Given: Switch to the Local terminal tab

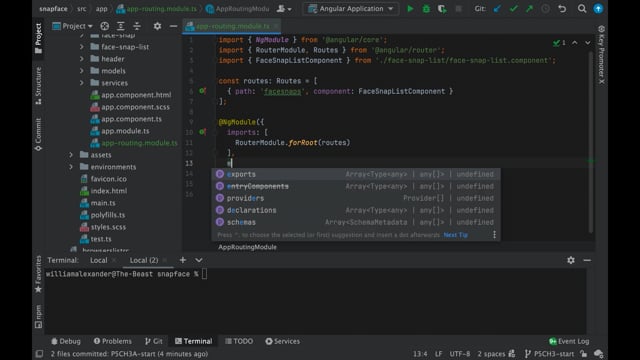Looking at the screenshot, I should [99, 260].
